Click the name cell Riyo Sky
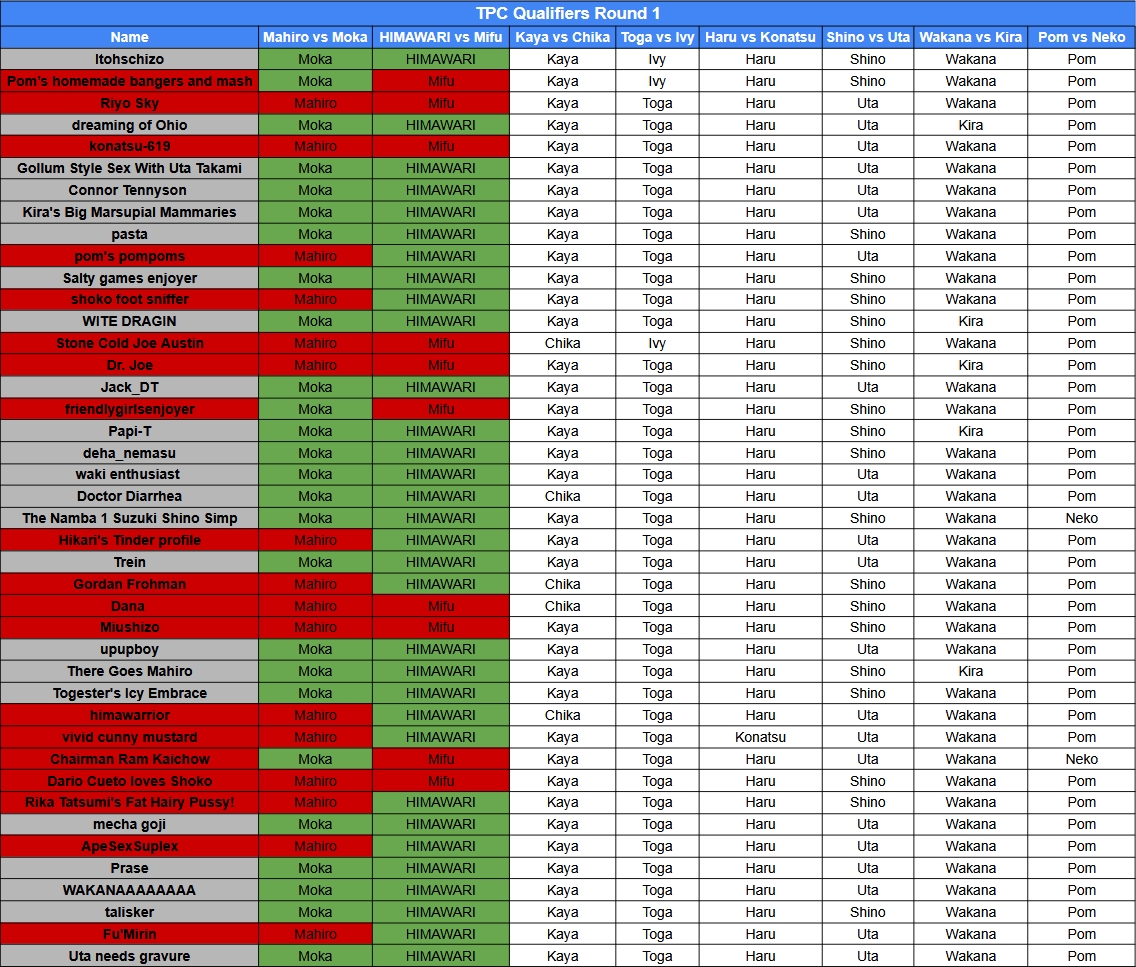The height and width of the screenshot is (967, 1136). point(130,103)
